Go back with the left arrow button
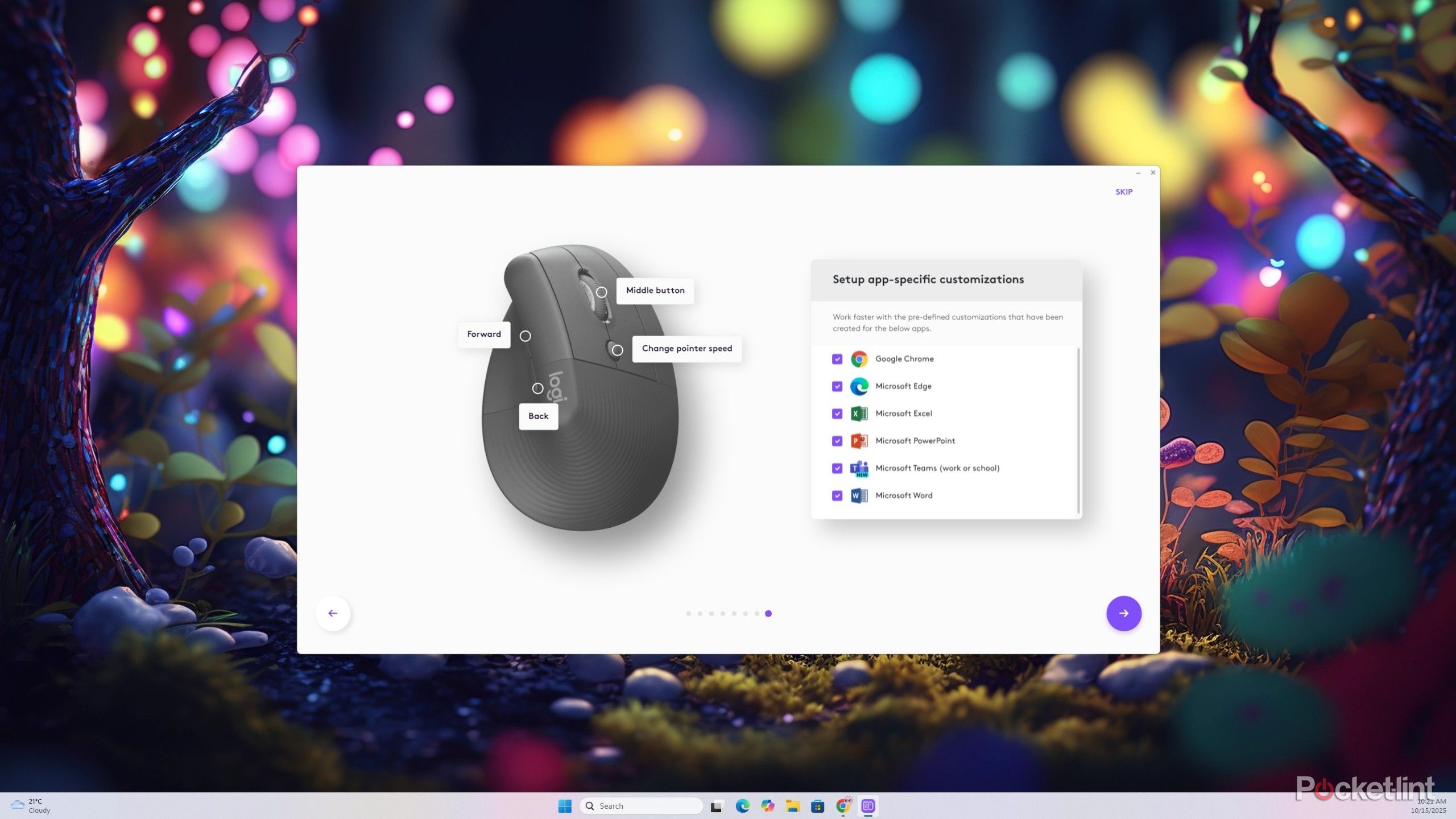Screen dimensions: 1456x819 (333, 613)
